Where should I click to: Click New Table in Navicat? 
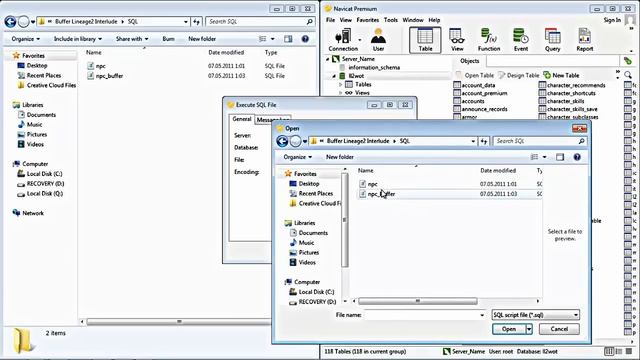(x=561, y=76)
